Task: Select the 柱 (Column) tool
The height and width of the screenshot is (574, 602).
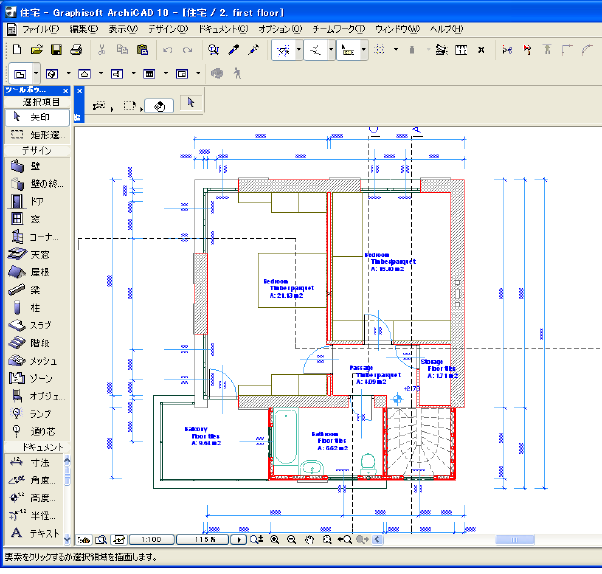Action: point(35,307)
